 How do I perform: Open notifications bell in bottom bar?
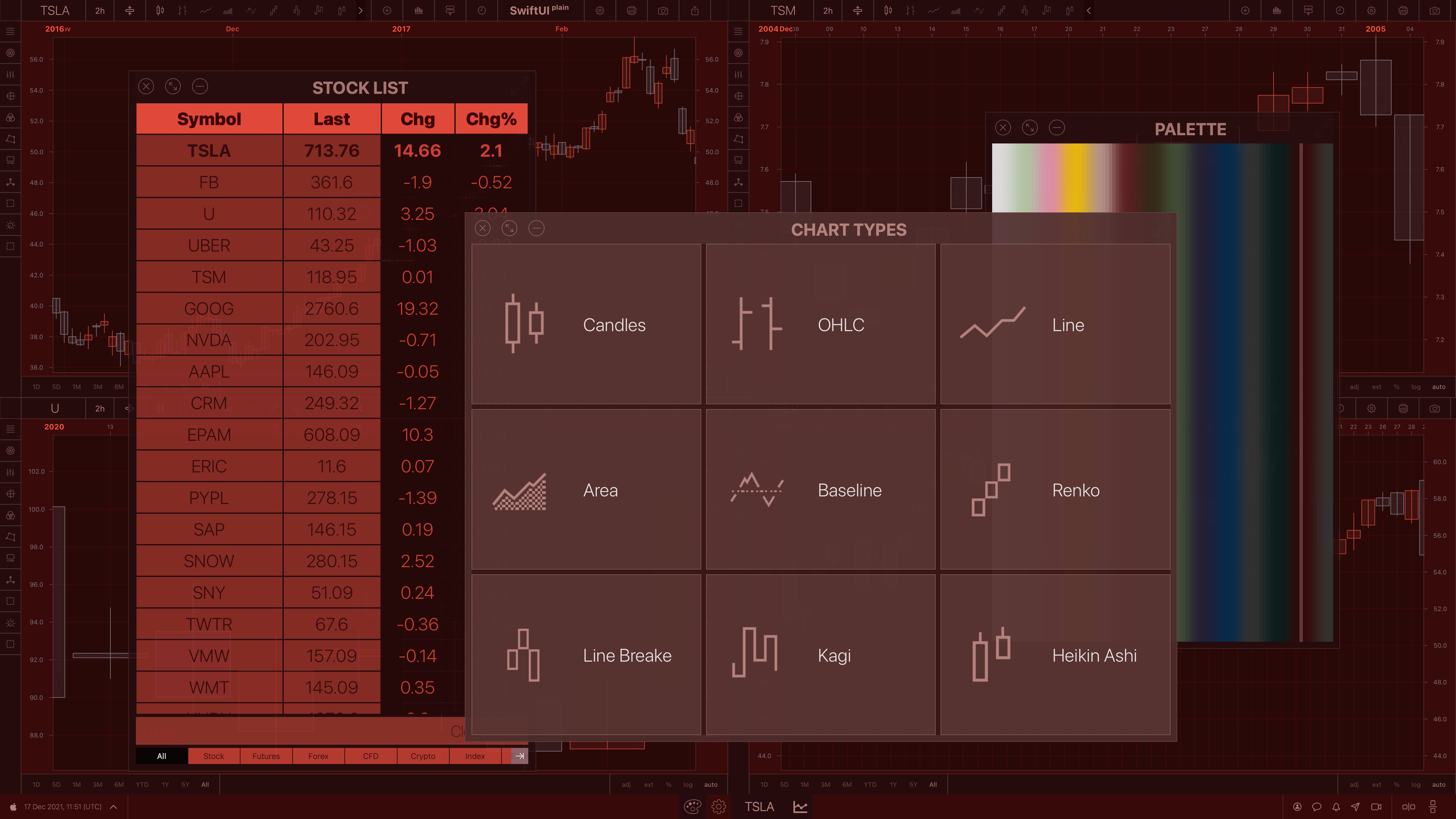1336,807
